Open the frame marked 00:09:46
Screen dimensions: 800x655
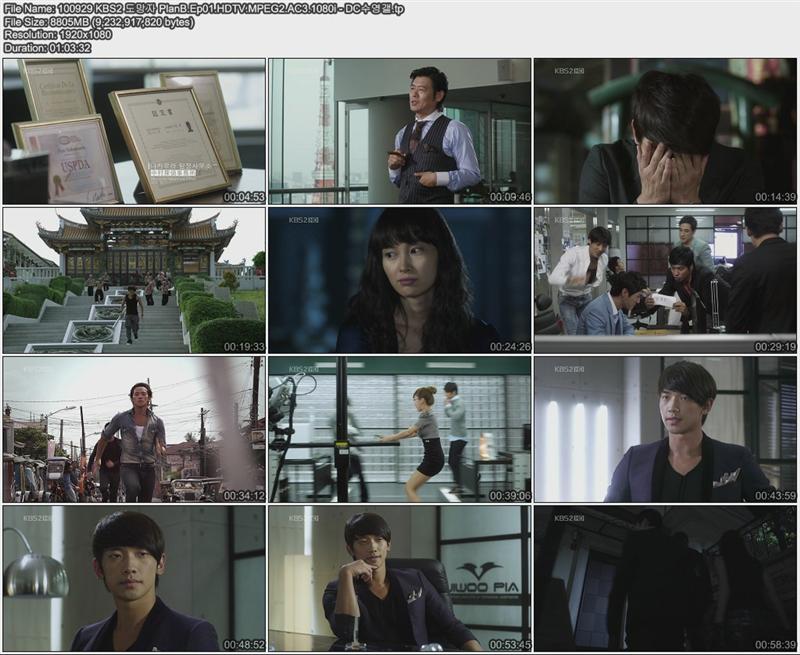point(400,131)
